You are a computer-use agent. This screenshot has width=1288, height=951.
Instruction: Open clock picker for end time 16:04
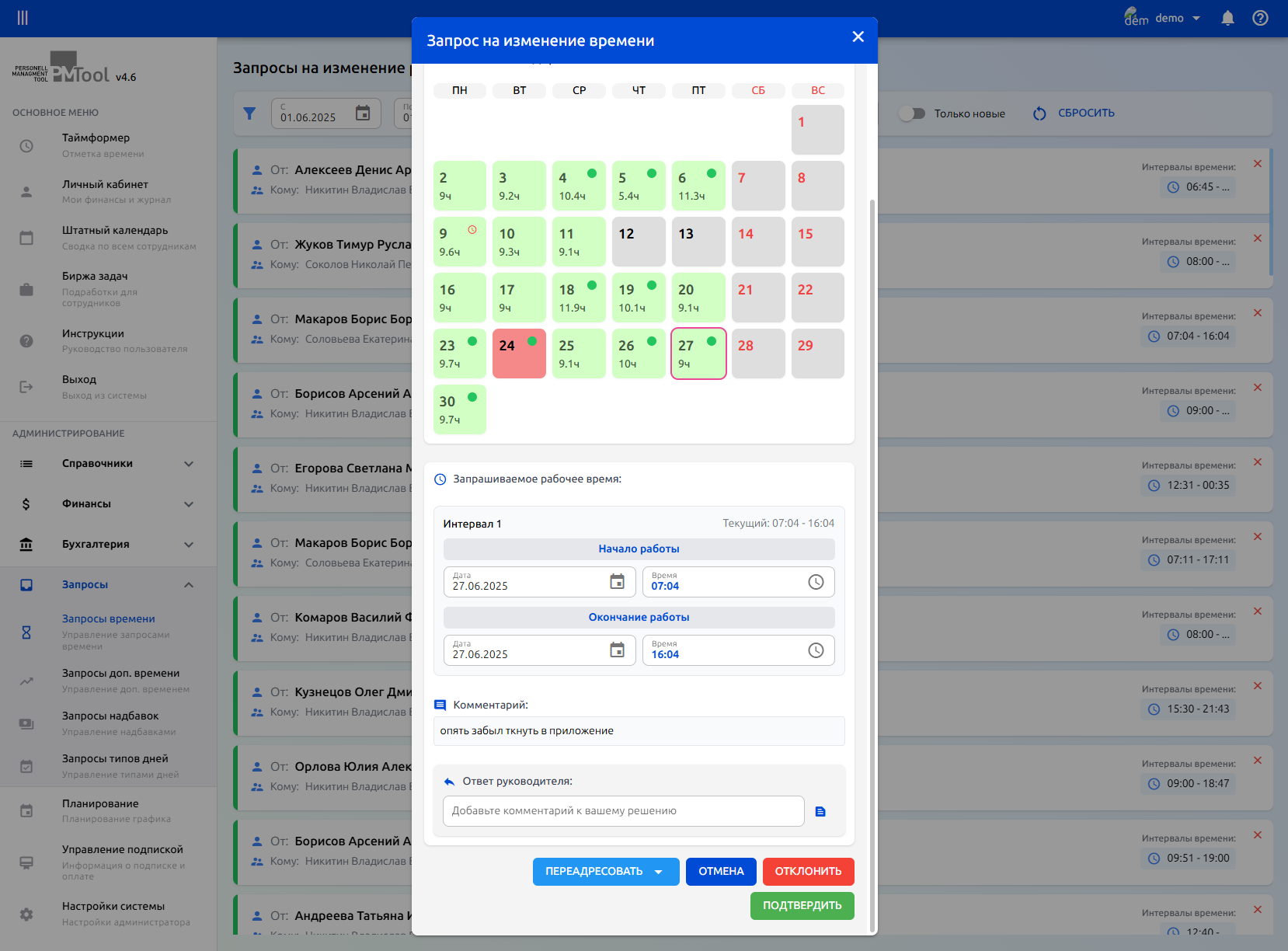pos(816,650)
